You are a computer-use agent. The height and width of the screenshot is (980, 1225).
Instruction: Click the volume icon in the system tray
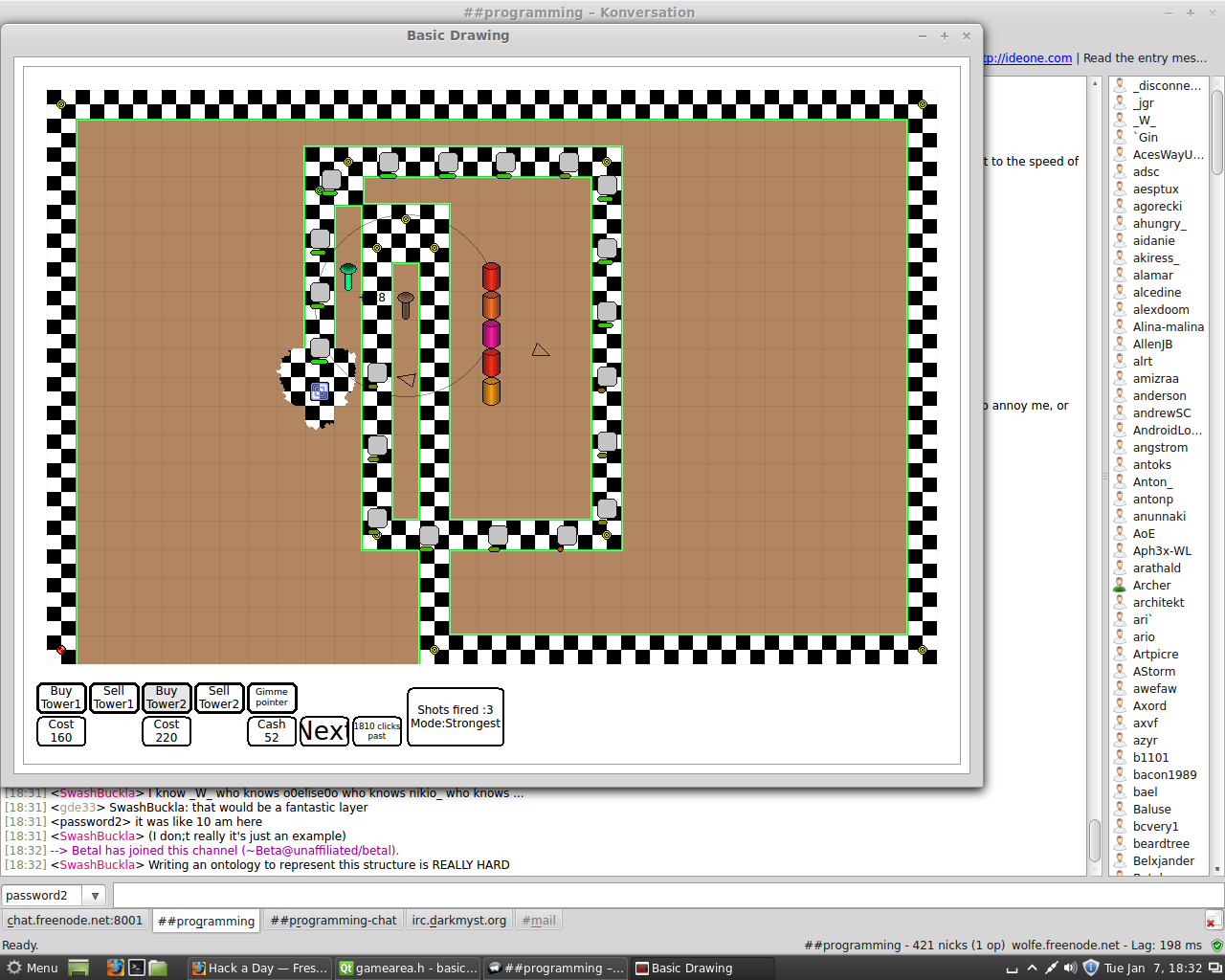1070,968
